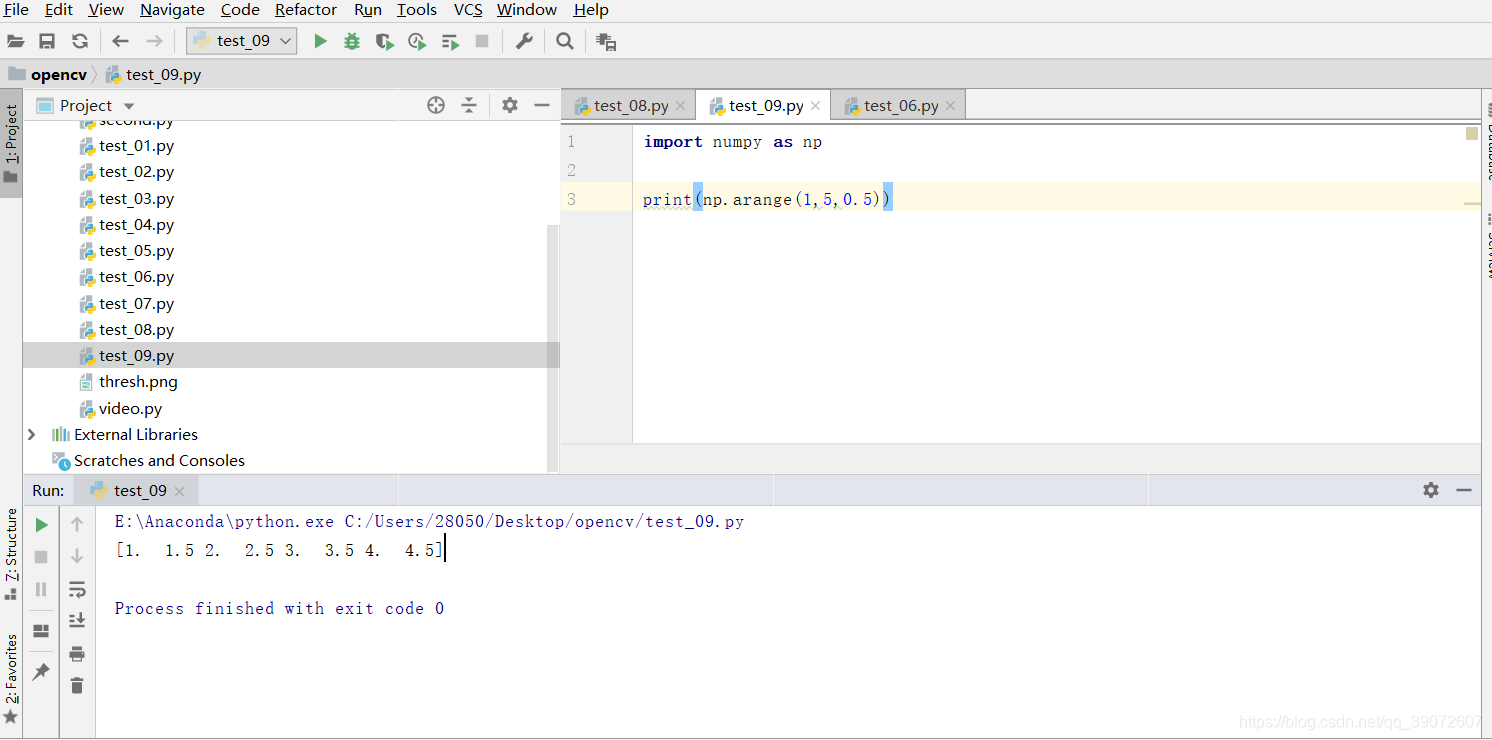This screenshot has height=740, width=1492.
Task: Click the Python console toolbar icon
Action: 606,41
